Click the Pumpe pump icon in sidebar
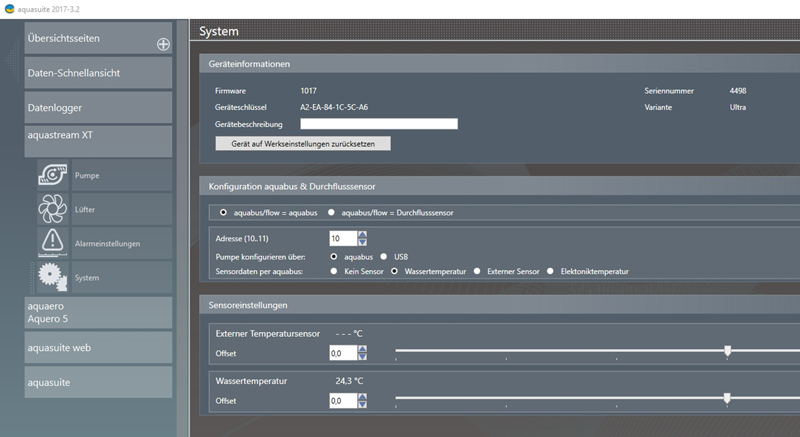The width and height of the screenshot is (800, 437). 52,175
